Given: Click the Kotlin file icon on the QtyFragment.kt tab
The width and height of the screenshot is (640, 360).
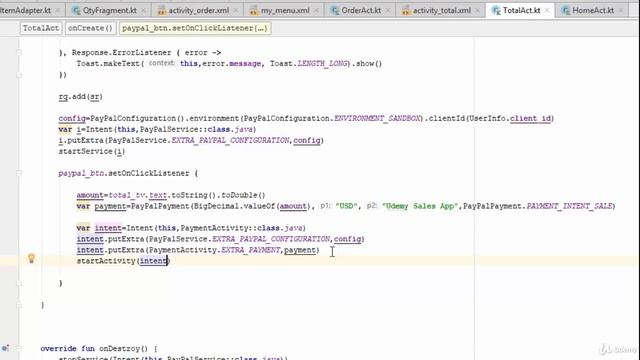Looking at the screenshot, I should coord(76,11).
